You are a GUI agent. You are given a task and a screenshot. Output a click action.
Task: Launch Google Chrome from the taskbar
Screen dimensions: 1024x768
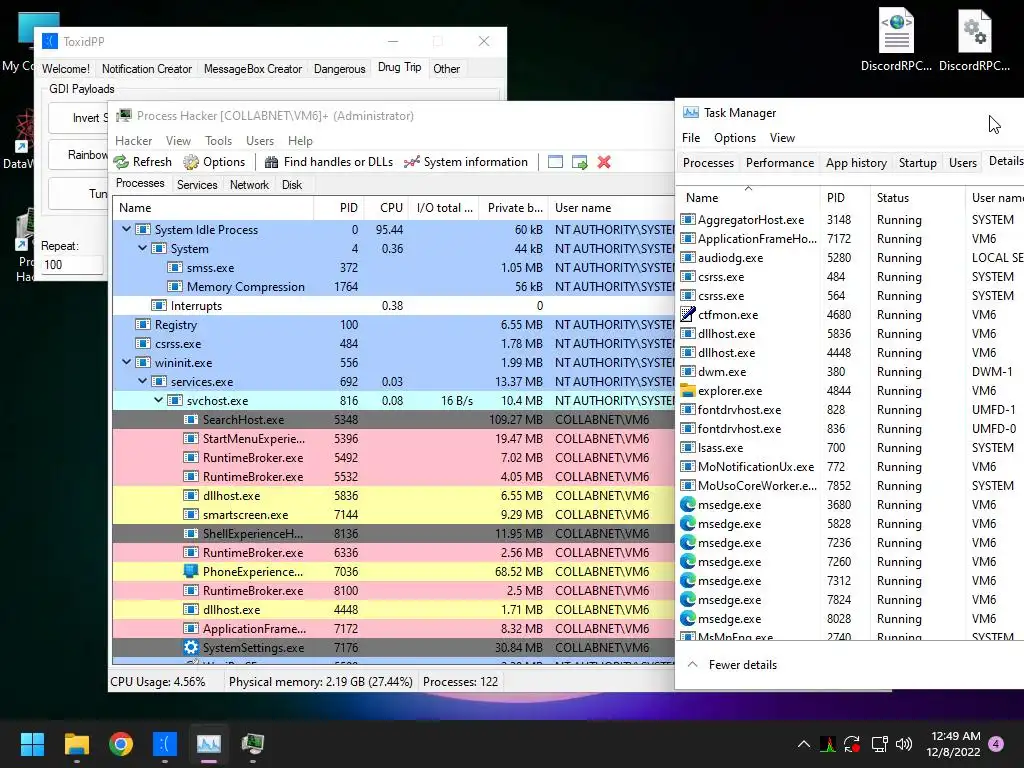click(x=121, y=744)
